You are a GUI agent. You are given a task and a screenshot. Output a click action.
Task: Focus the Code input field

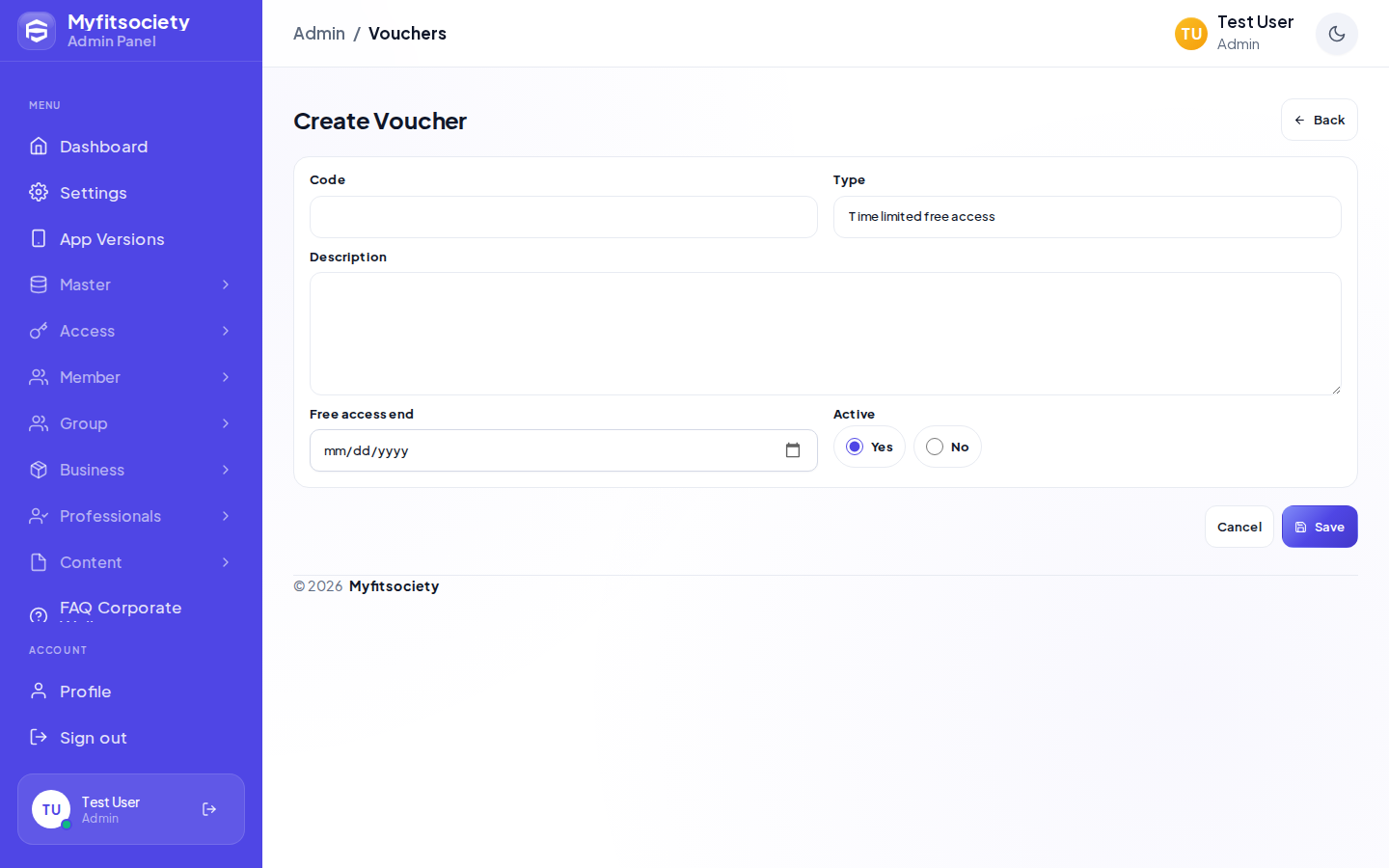(x=563, y=217)
